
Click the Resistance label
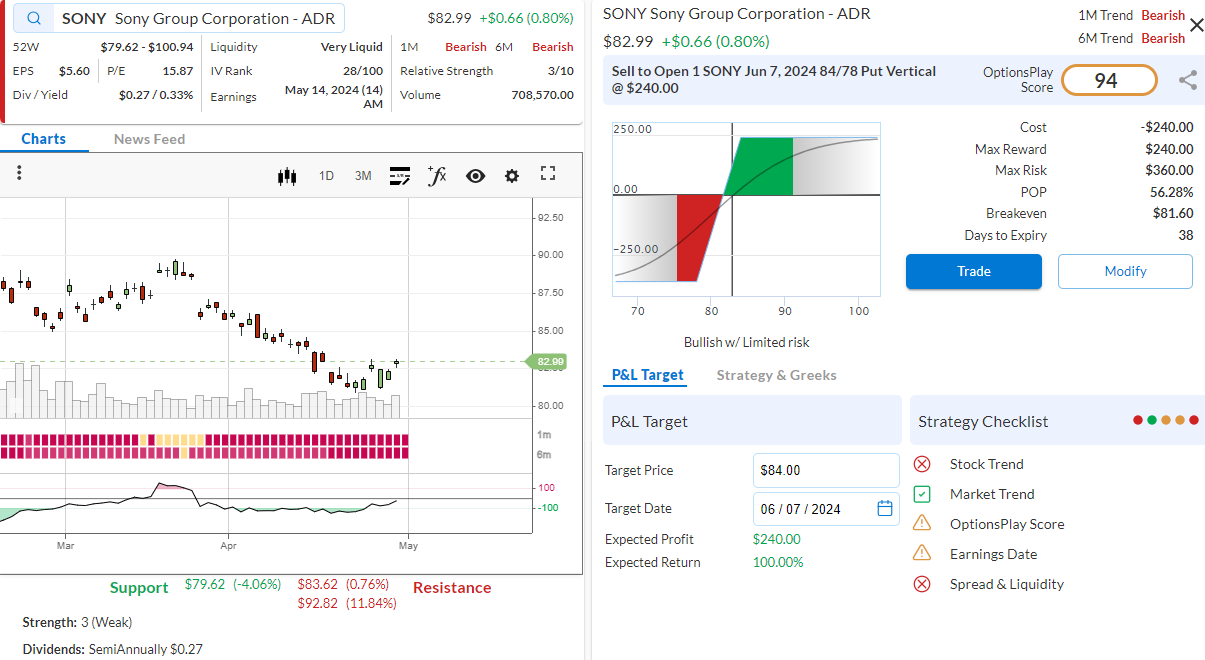(x=452, y=588)
